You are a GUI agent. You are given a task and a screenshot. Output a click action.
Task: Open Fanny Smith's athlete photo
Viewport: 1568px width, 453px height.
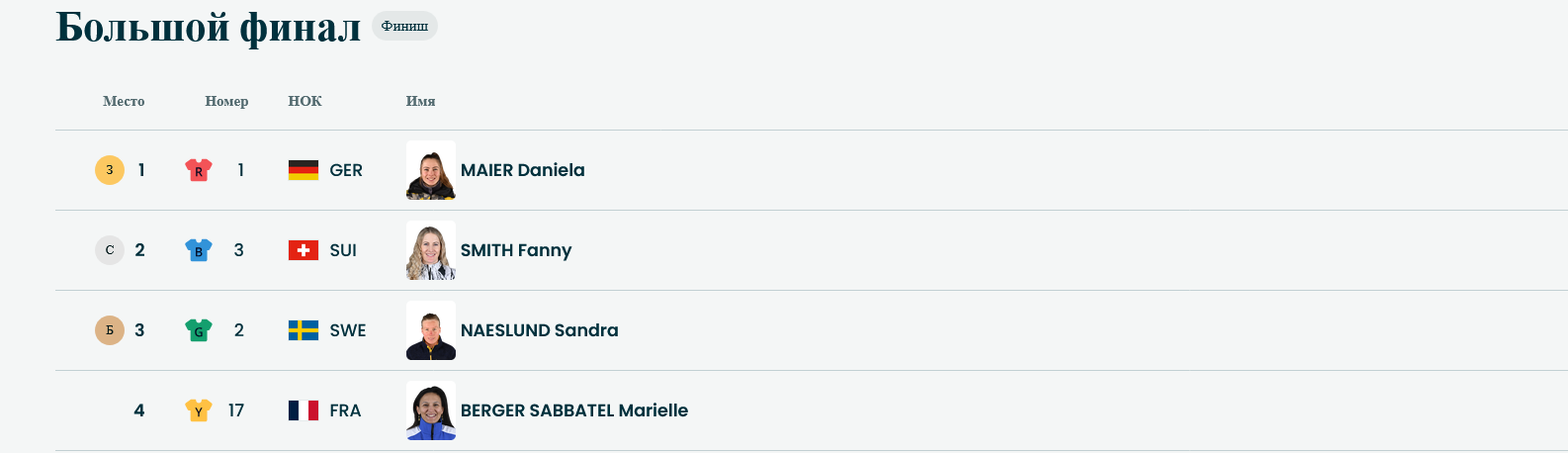click(x=431, y=250)
